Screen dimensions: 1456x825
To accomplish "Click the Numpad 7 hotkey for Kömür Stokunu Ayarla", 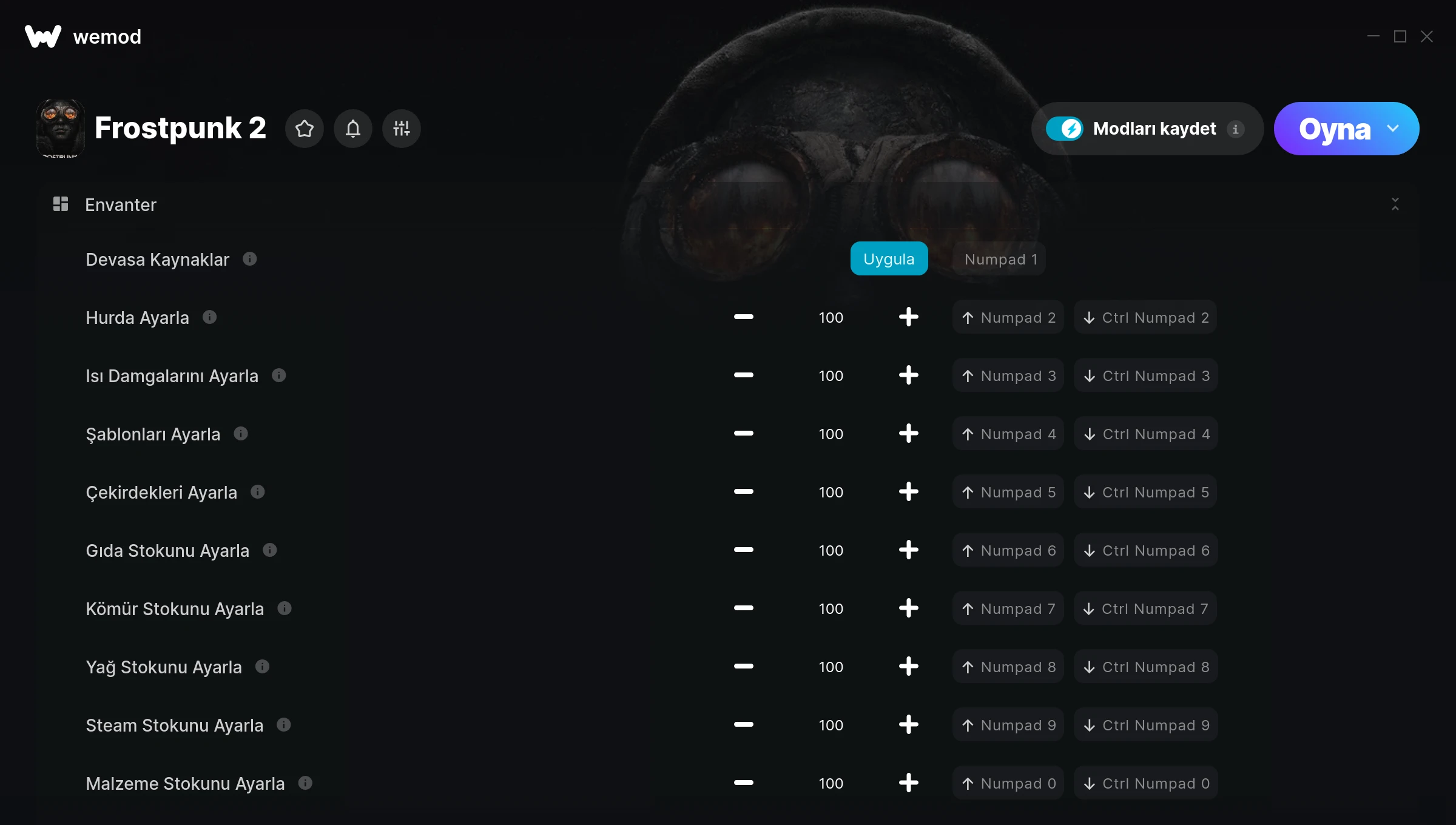I will click(1007, 608).
